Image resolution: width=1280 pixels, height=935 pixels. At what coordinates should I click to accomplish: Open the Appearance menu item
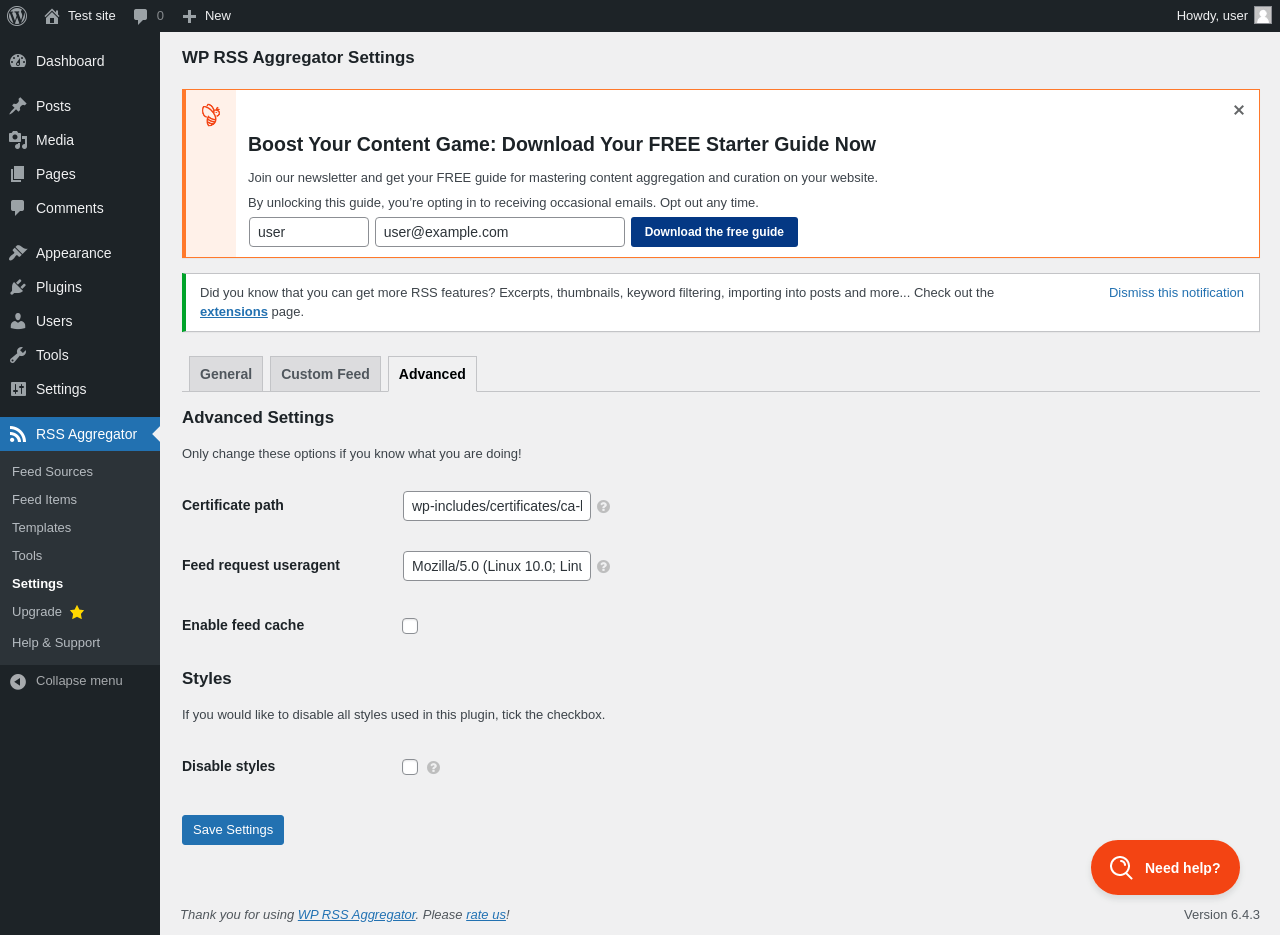[x=80, y=253]
